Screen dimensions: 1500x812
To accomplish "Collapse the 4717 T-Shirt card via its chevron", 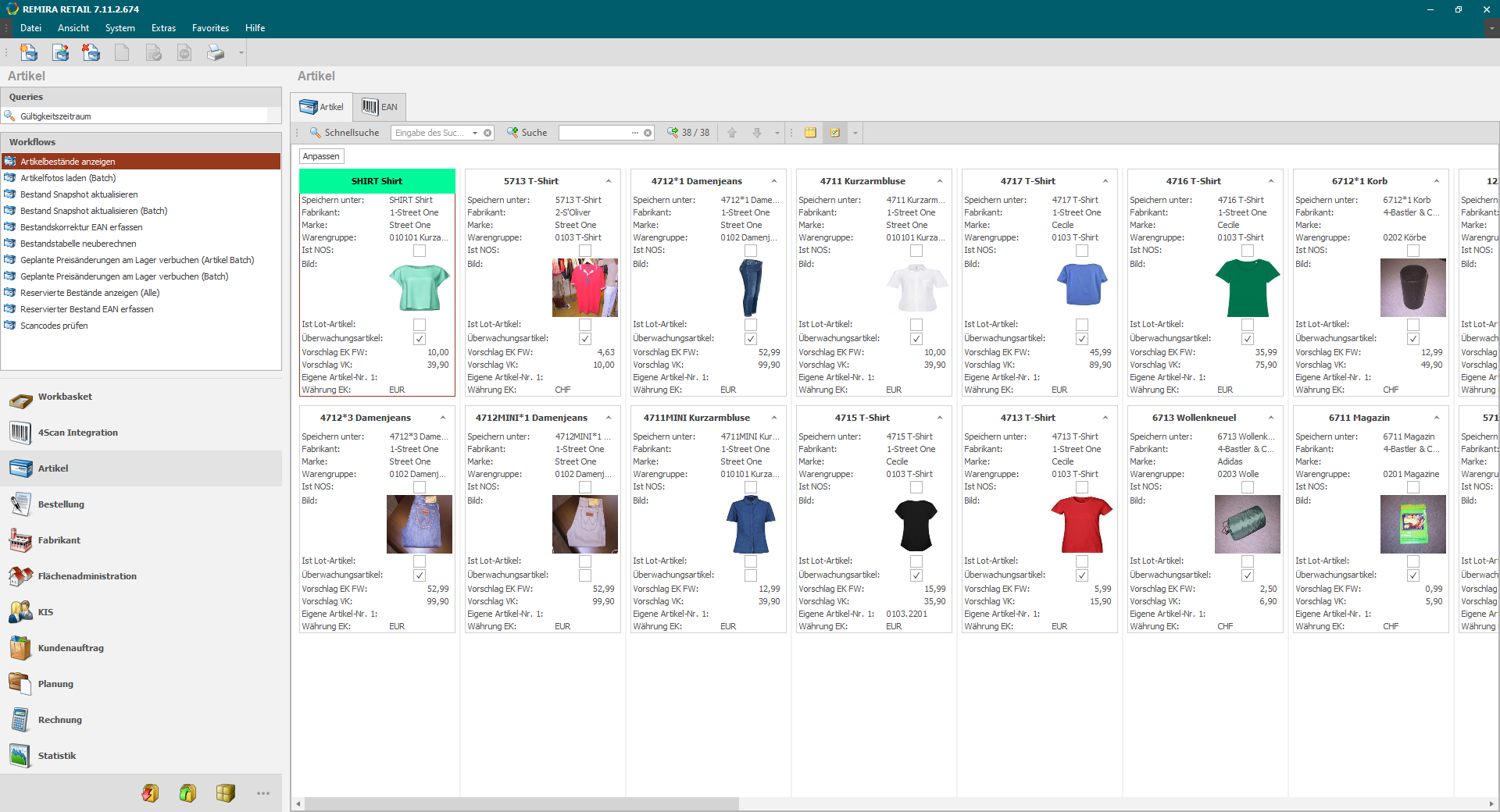I will pos(1105,180).
